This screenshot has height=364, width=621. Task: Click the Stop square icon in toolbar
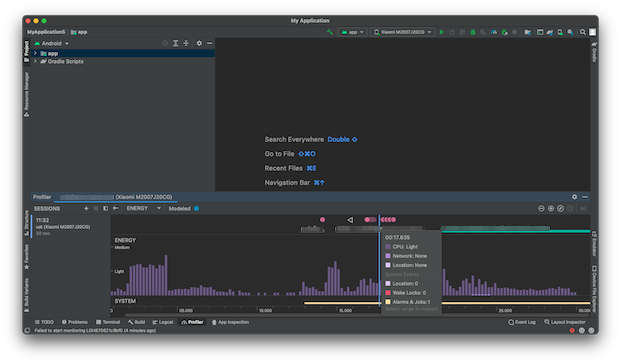(514, 32)
